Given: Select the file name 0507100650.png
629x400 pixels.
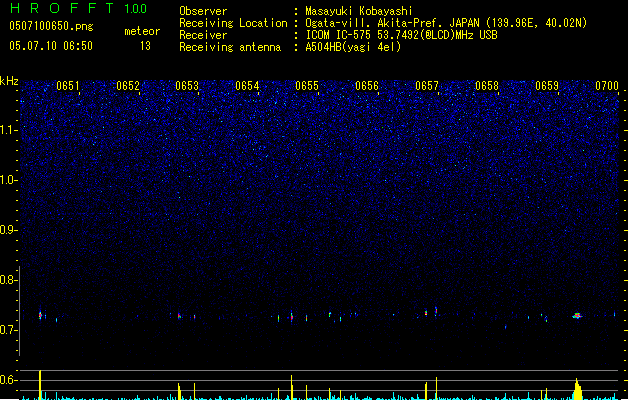Looking at the screenshot, I should tap(51, 26).
